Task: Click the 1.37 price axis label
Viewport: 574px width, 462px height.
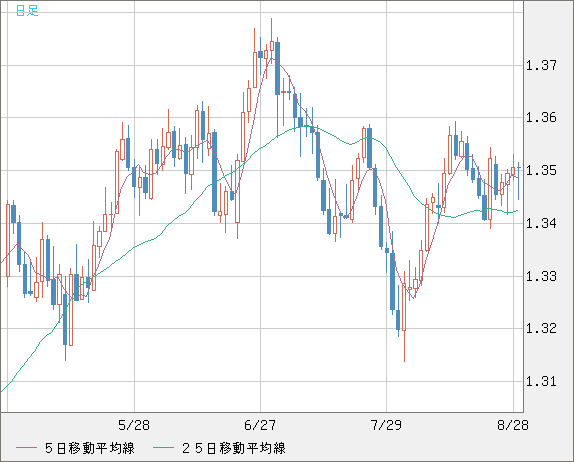Action: [541, 66]
